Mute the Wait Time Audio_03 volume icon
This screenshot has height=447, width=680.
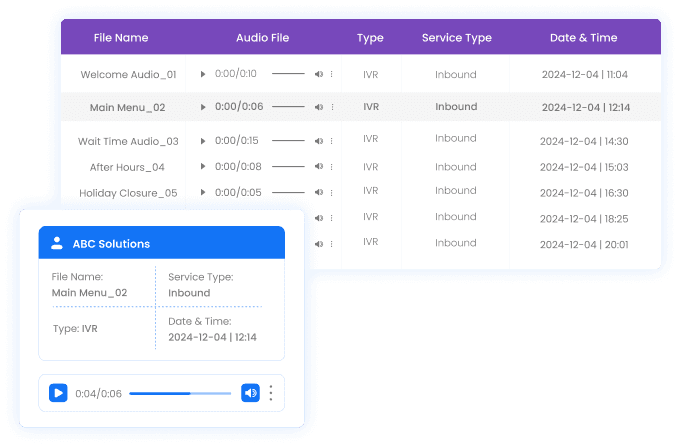(319, 141)
